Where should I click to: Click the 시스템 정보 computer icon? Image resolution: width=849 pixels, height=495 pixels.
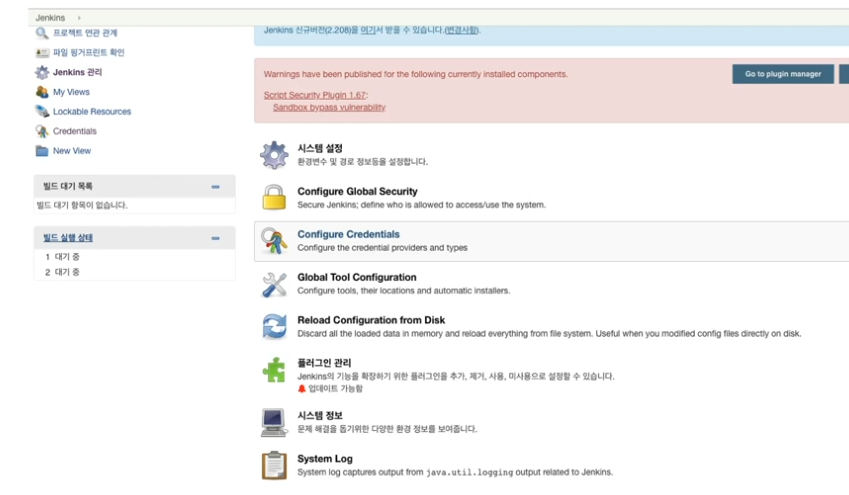(x=274, y=422)
